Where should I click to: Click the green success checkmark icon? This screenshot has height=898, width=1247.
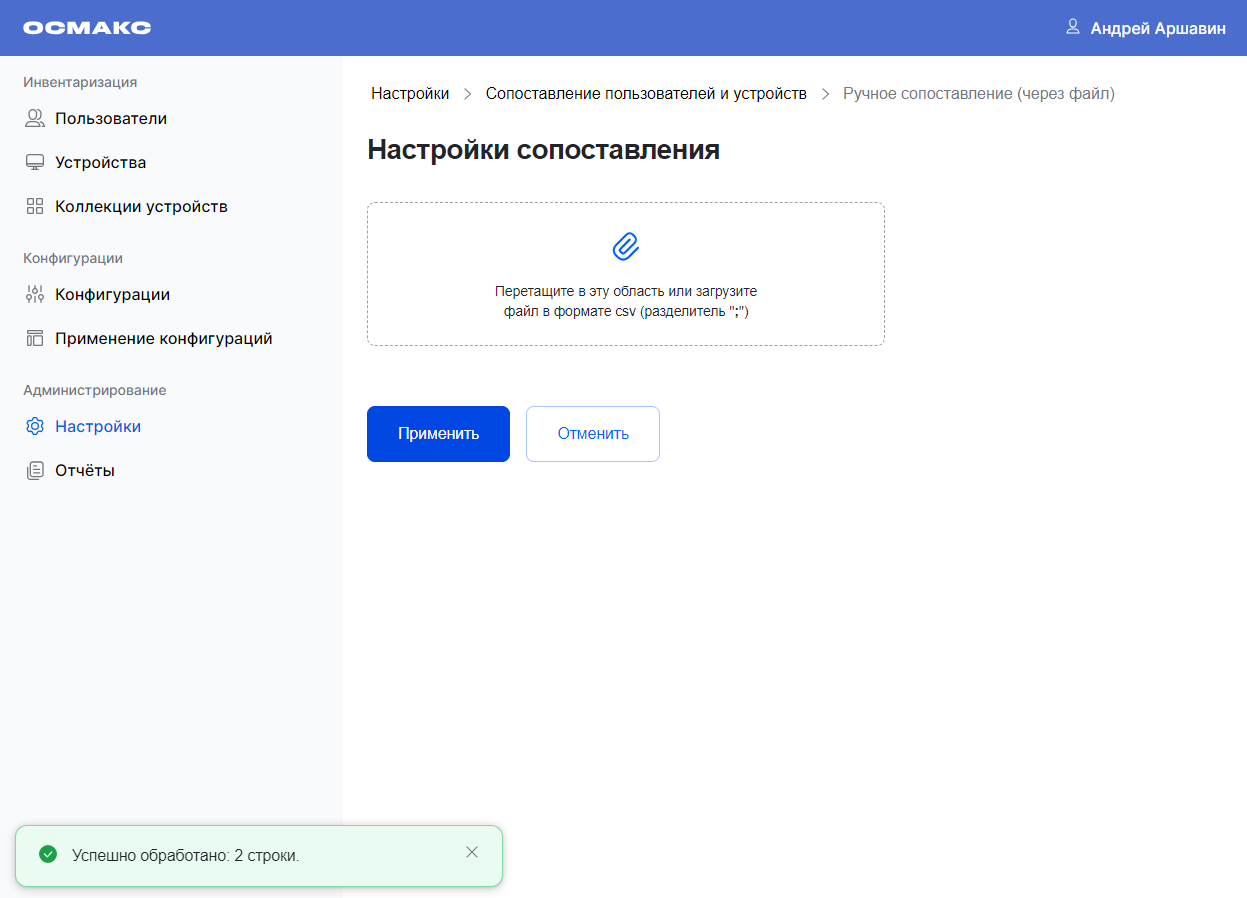click(47, 855)
